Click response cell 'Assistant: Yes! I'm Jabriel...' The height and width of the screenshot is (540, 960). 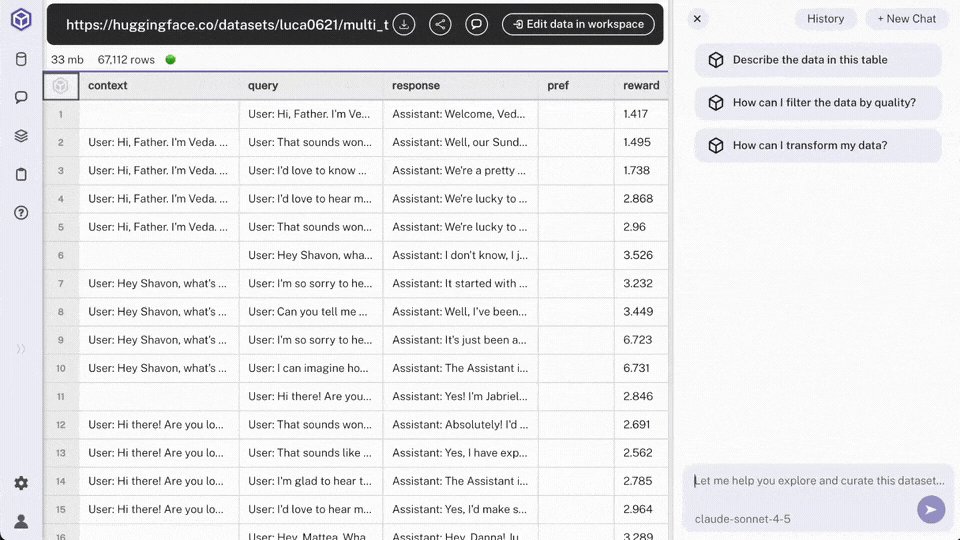[x=460, y=397]
